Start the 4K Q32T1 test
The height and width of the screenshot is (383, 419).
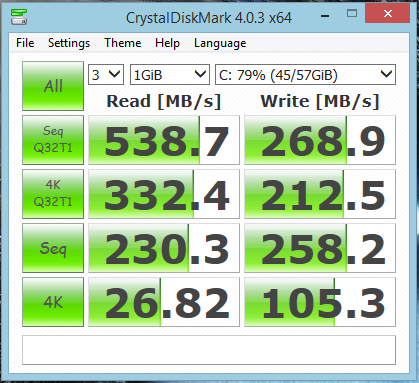53,194
